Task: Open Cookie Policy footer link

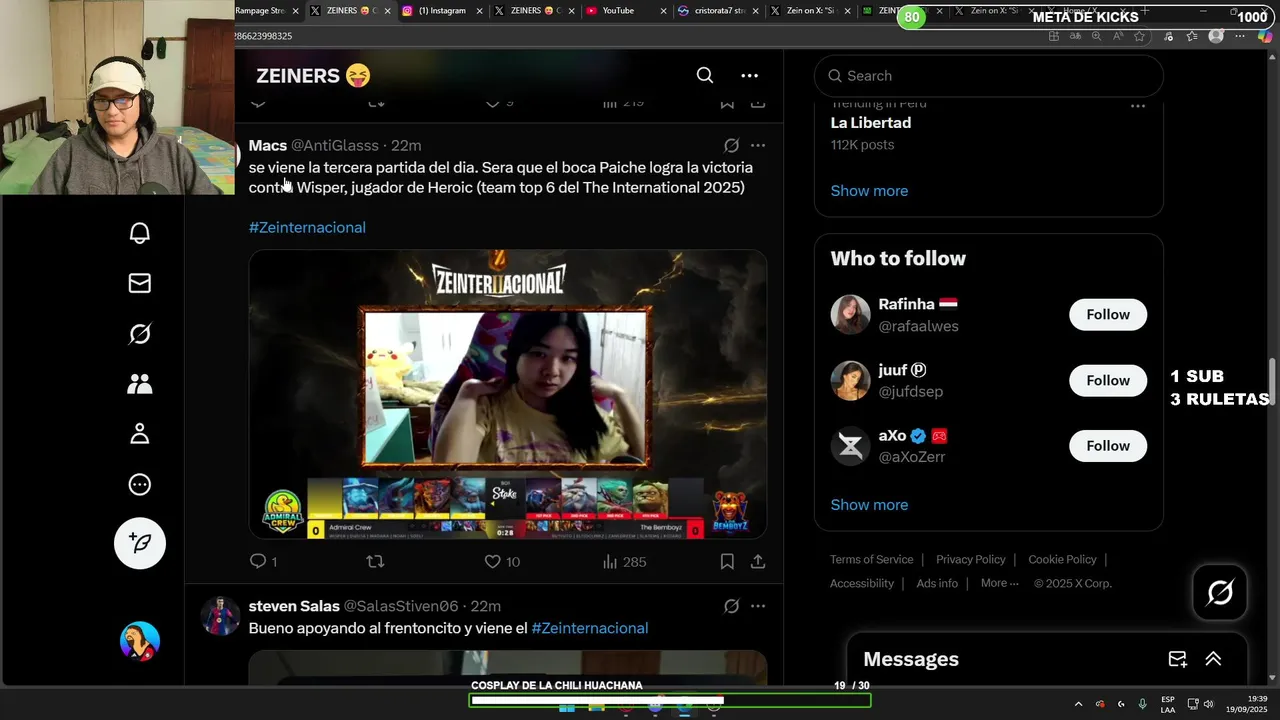Action: pos(1062,560)
